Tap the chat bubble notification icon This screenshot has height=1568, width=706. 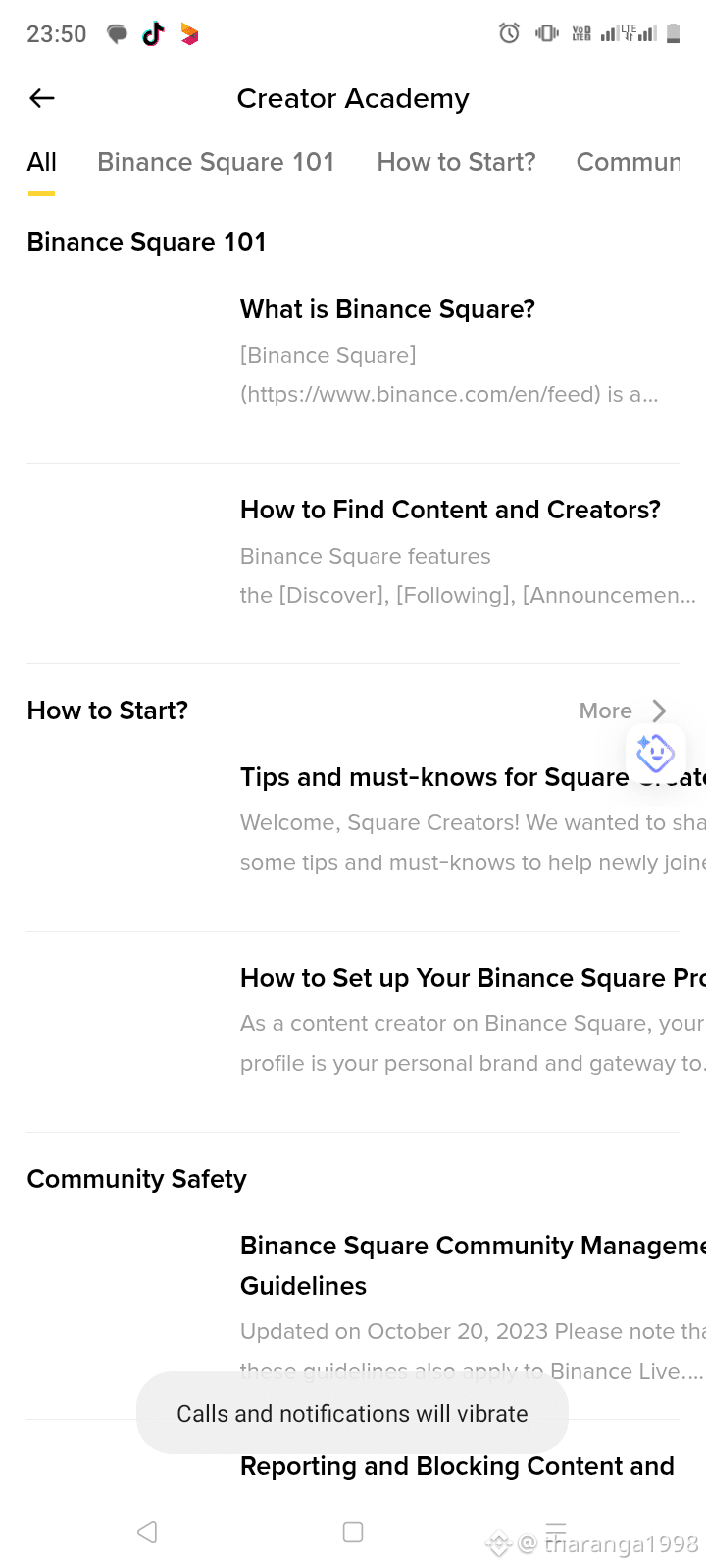[117, 34]
